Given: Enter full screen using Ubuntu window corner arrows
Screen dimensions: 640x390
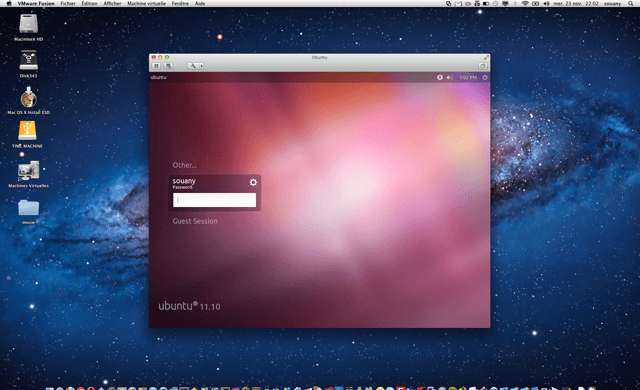Looking at the screenshot, I should click(x=486, y=58).
